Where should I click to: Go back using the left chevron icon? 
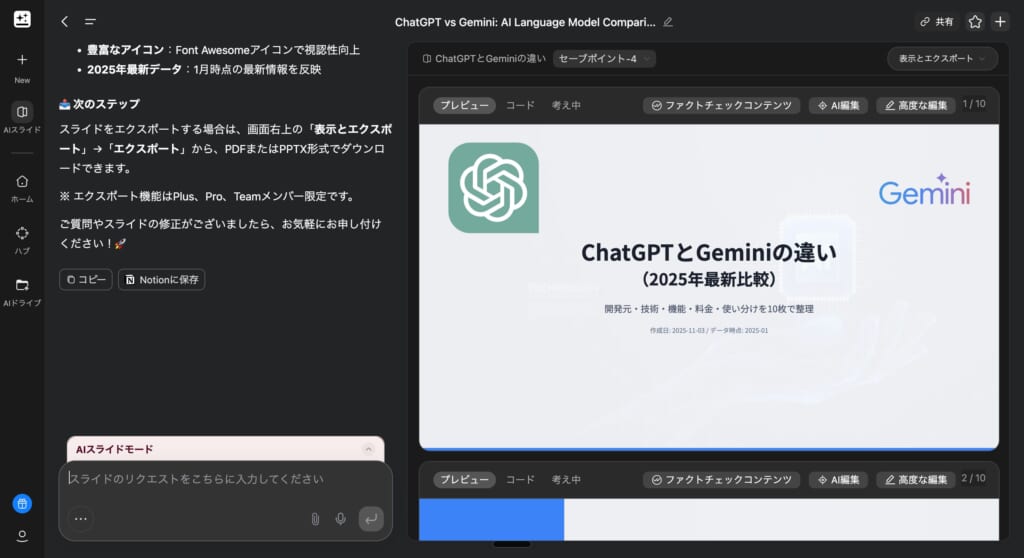tap(65, 22)
